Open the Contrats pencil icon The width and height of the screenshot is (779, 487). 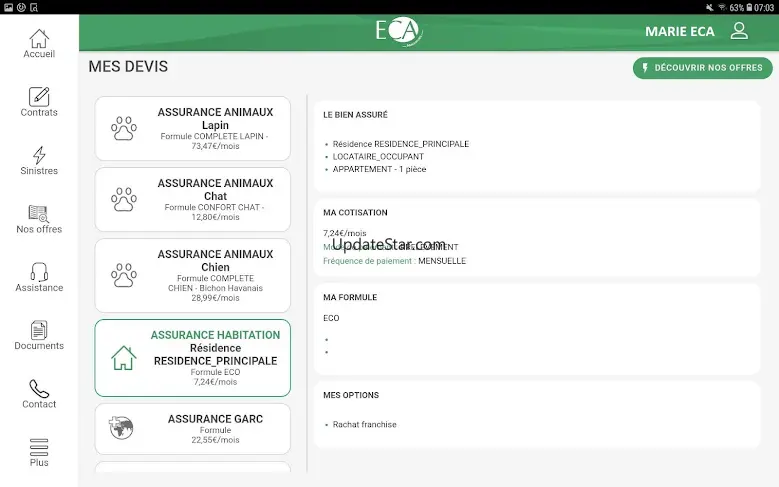click(x=39, y=97)
